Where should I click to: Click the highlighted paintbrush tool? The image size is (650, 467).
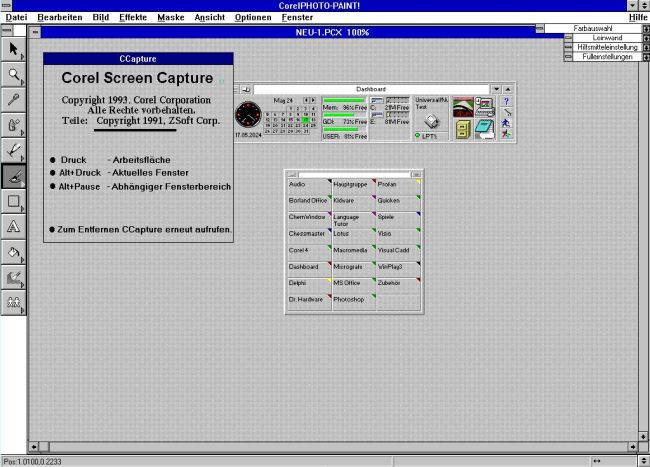[x=13, y=176]
